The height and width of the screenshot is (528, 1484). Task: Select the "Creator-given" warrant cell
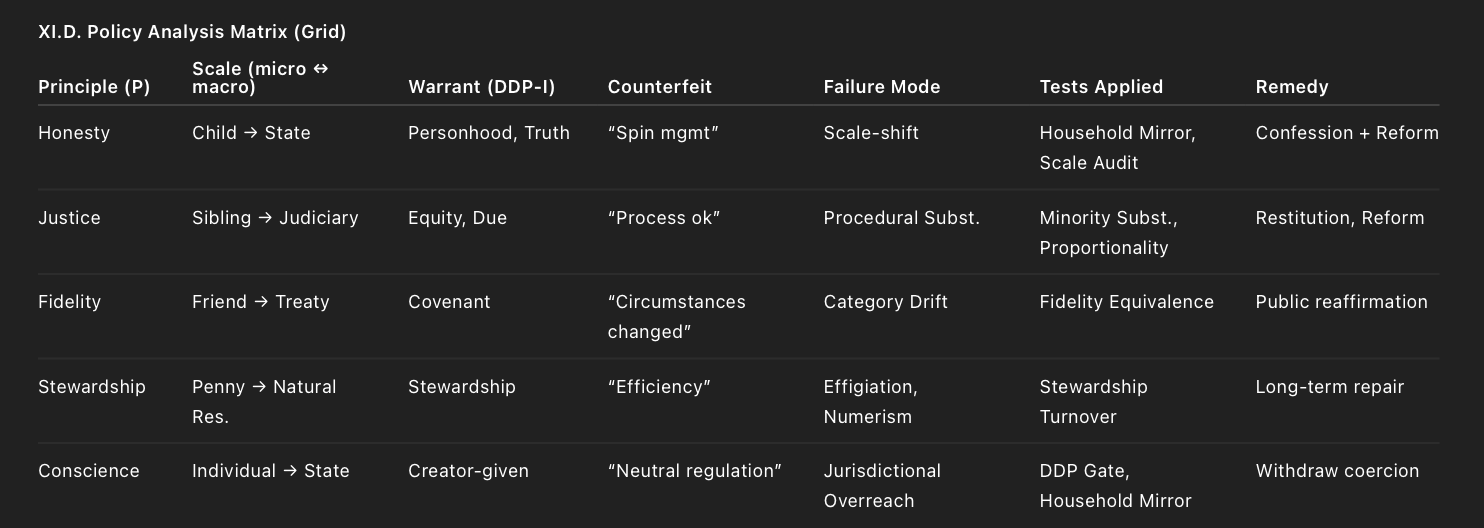tap(468, 471)
